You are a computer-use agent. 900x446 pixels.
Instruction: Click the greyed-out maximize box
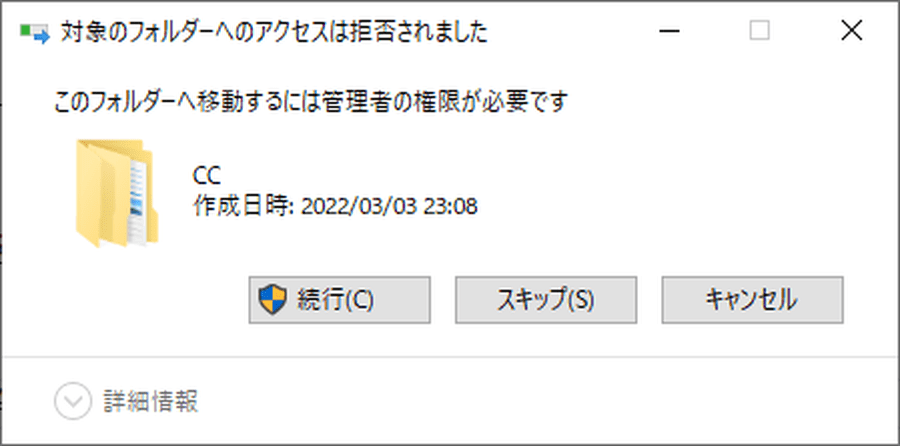(x=760, y=31)
